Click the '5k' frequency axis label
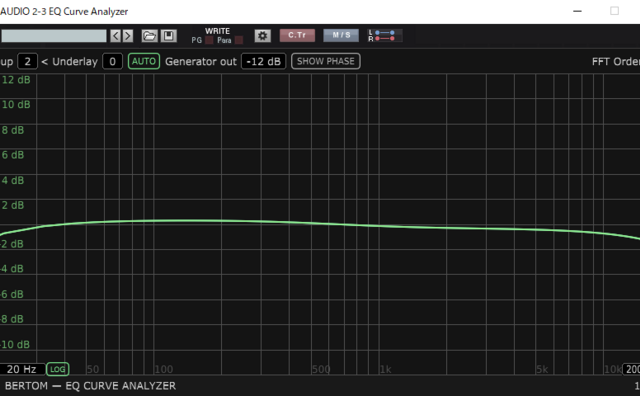The width and height of the screenshot is (640, 396). click(x=542, y=369)
